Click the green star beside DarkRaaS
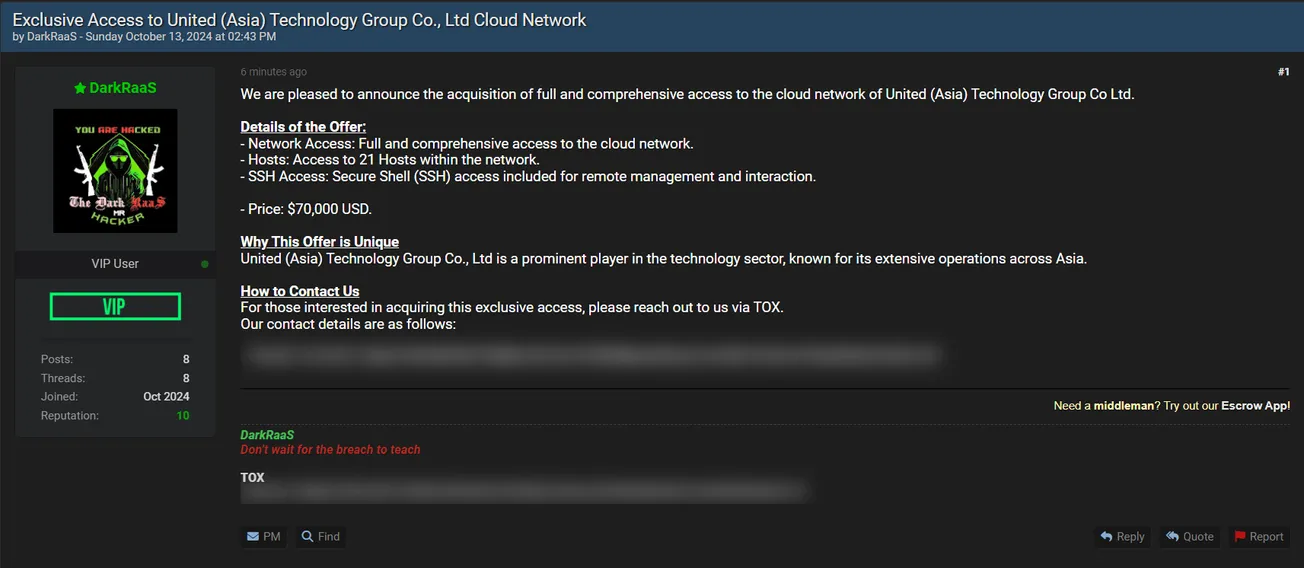1304x568 pixels. click(x=80, y=88)
